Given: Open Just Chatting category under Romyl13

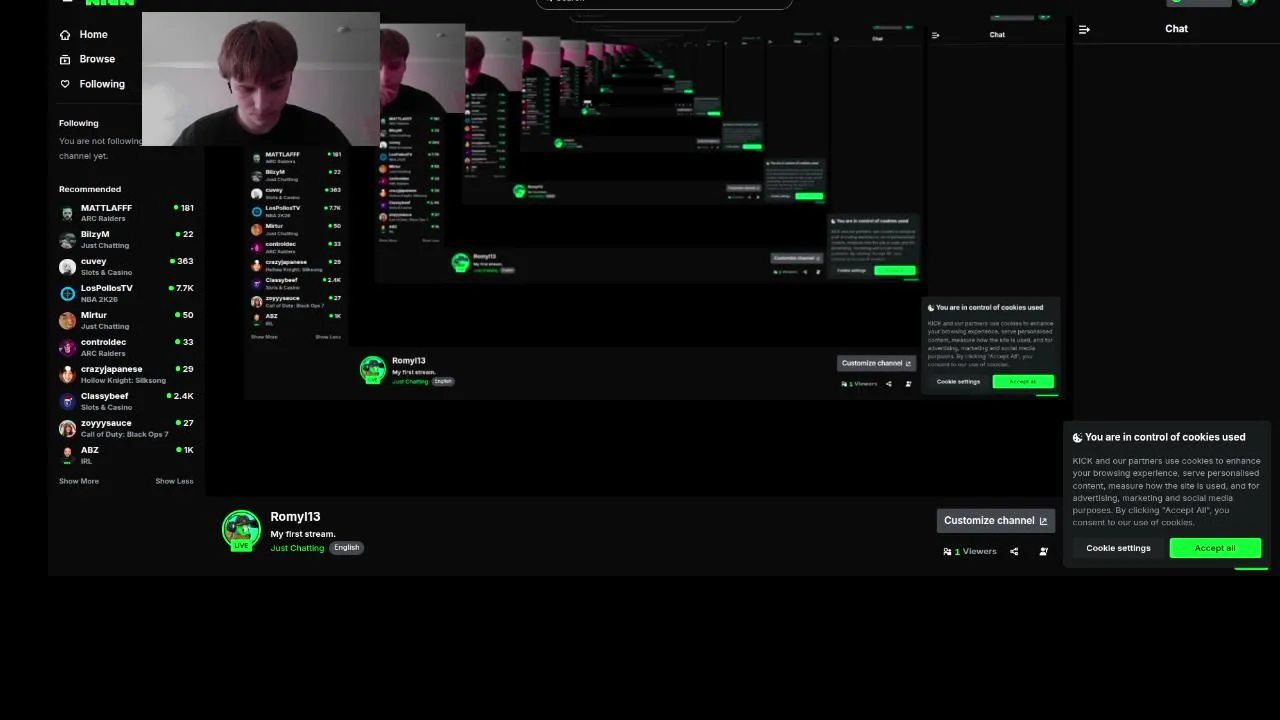Looking at the screenshot, I should 297,548.
